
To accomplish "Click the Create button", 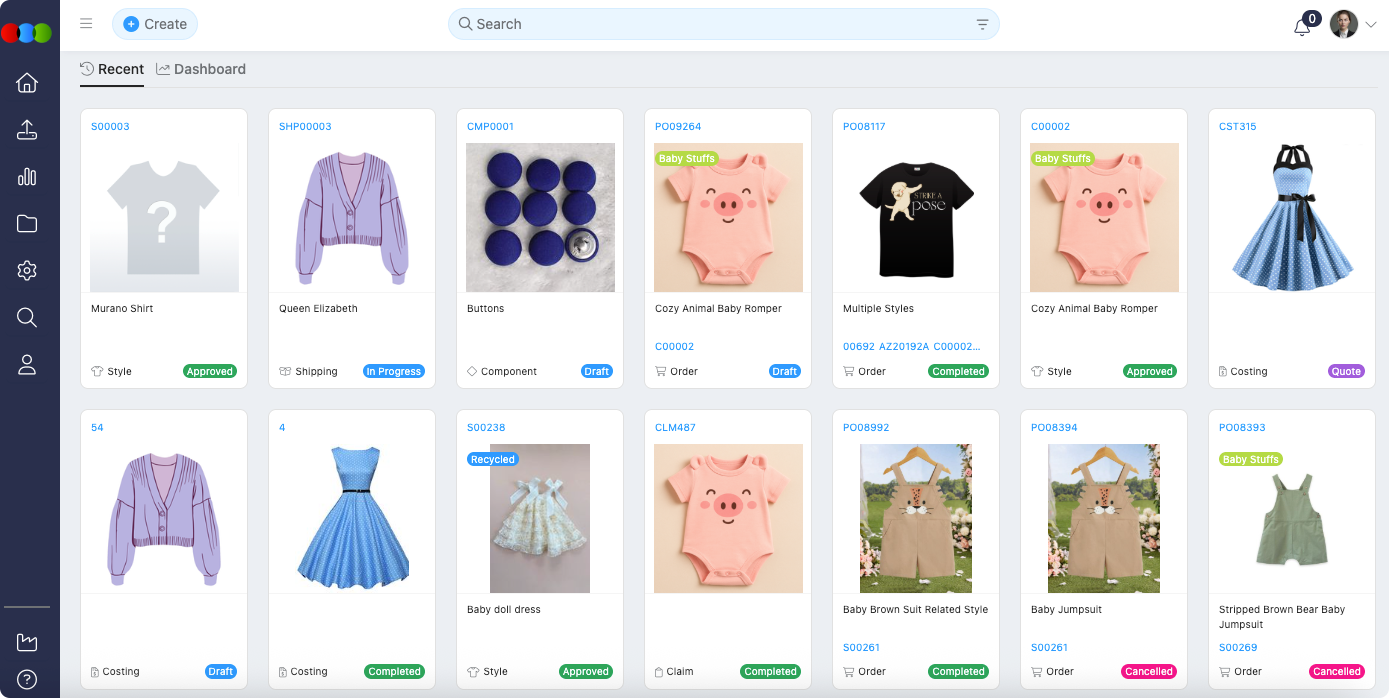I will 155,24.
